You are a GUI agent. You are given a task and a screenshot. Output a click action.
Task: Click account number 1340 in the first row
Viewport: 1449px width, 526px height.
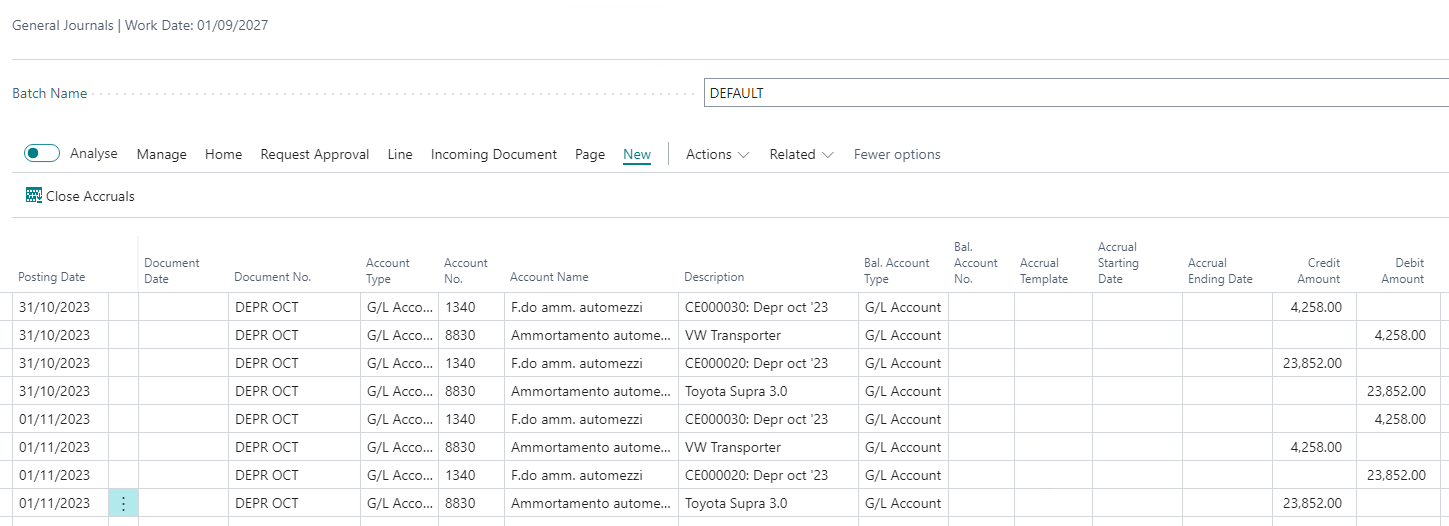click(x=461, y=307)
